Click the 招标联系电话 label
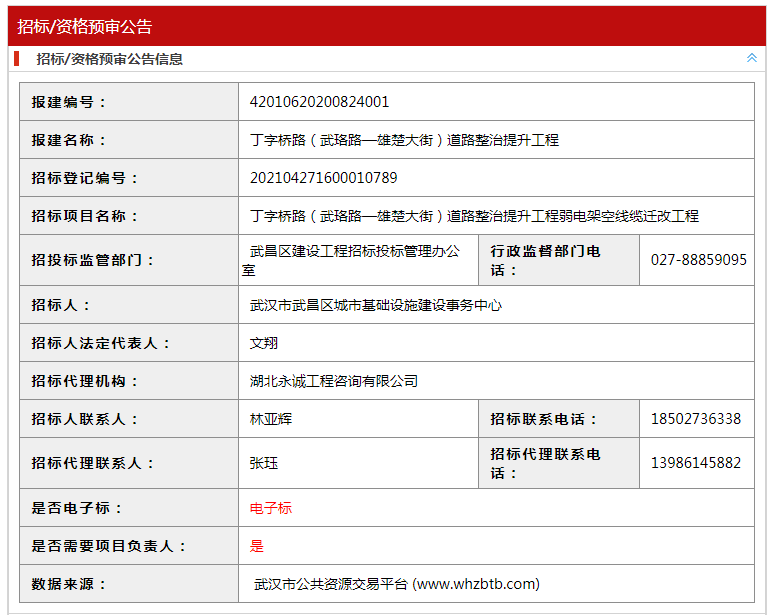 544,419
